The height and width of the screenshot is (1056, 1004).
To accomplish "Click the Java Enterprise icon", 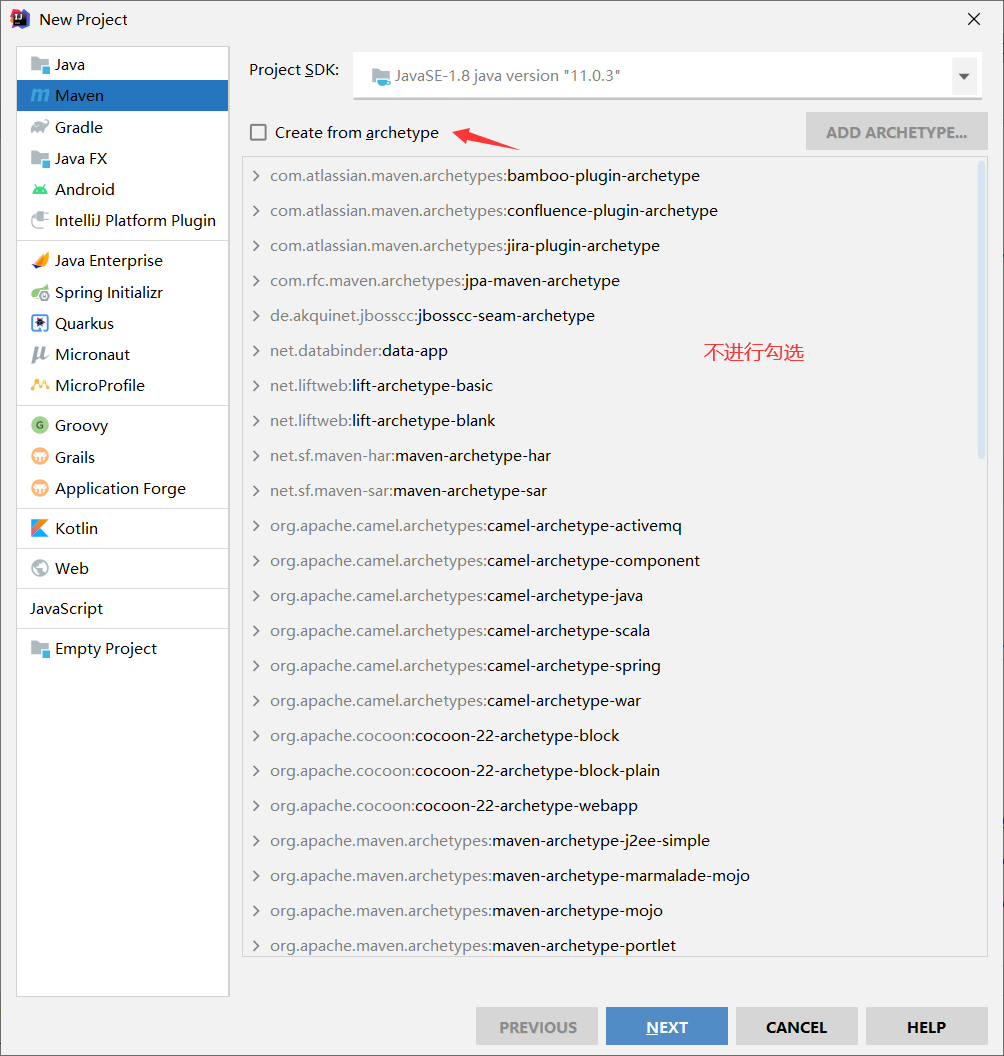I will coord(40,261).
